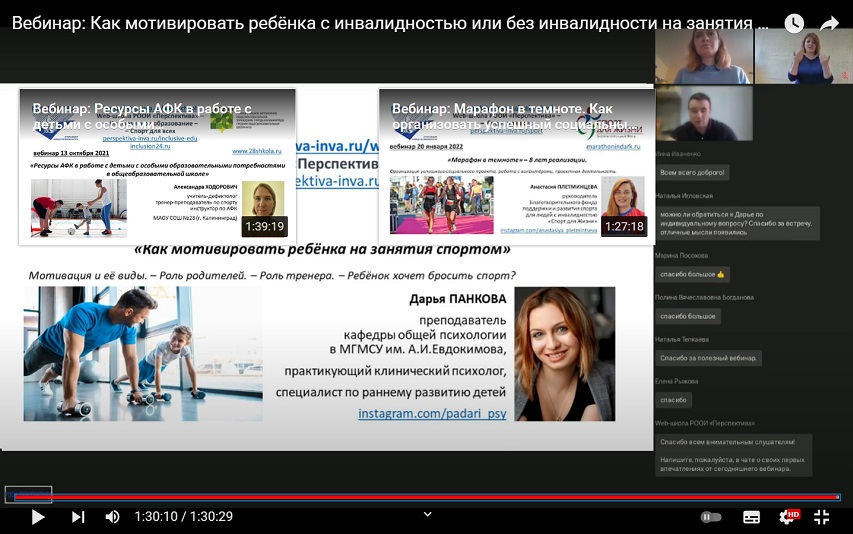The width and height of the screenshot is (853, 534).
Task: Add video to Watch Later via clock icon
Action: point(794,23)
